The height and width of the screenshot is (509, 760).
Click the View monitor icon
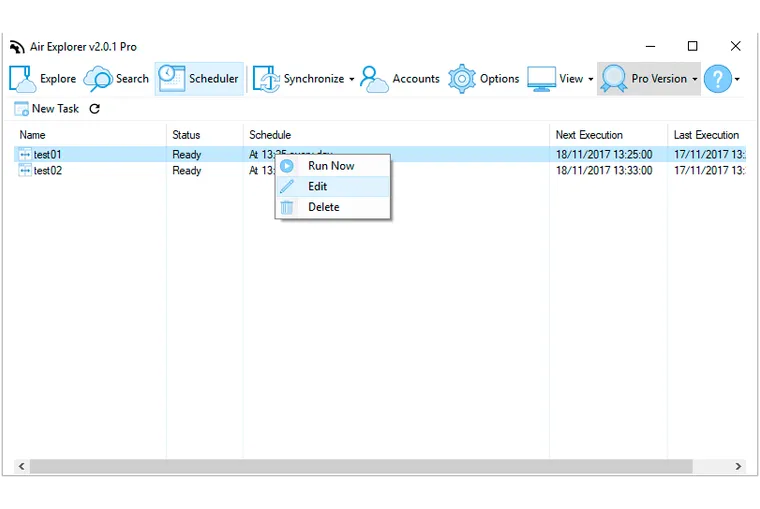click(x=541, y=79)
